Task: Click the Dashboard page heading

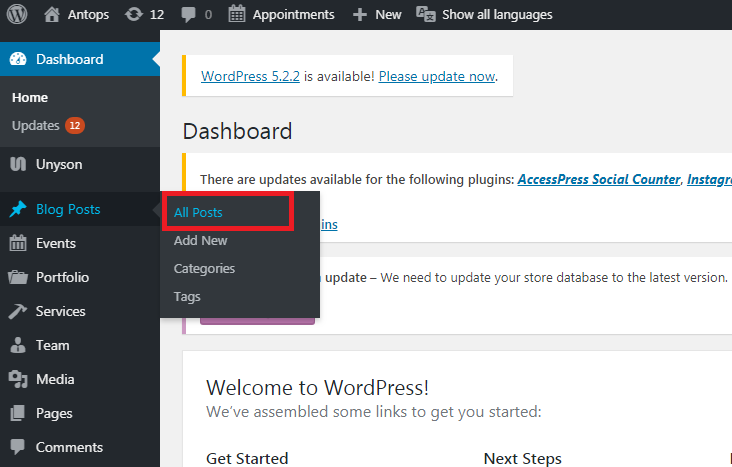Action: point(238,131)
